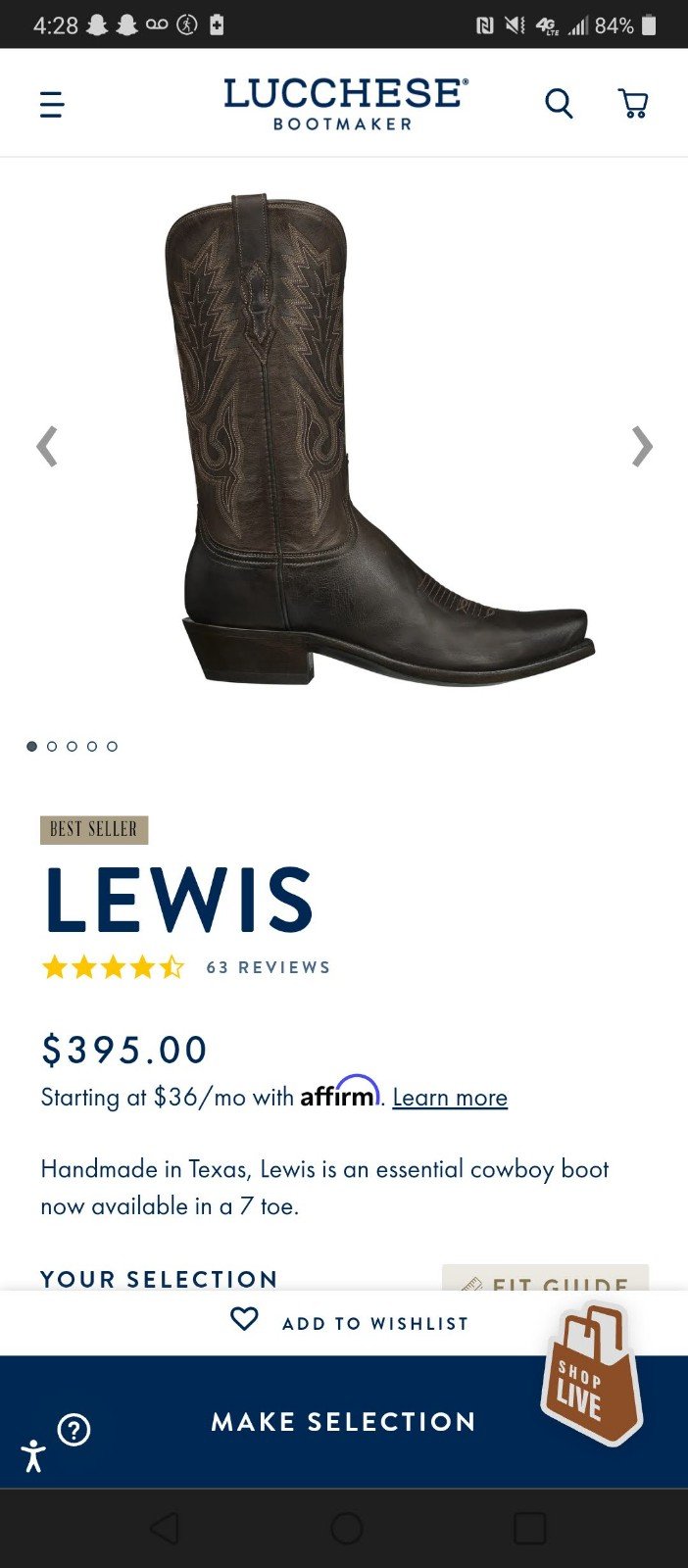Go to the Lucchese Bootmaker home logo
The height and width of the screenshot is (1568, 688).
(x=346, y=104)
